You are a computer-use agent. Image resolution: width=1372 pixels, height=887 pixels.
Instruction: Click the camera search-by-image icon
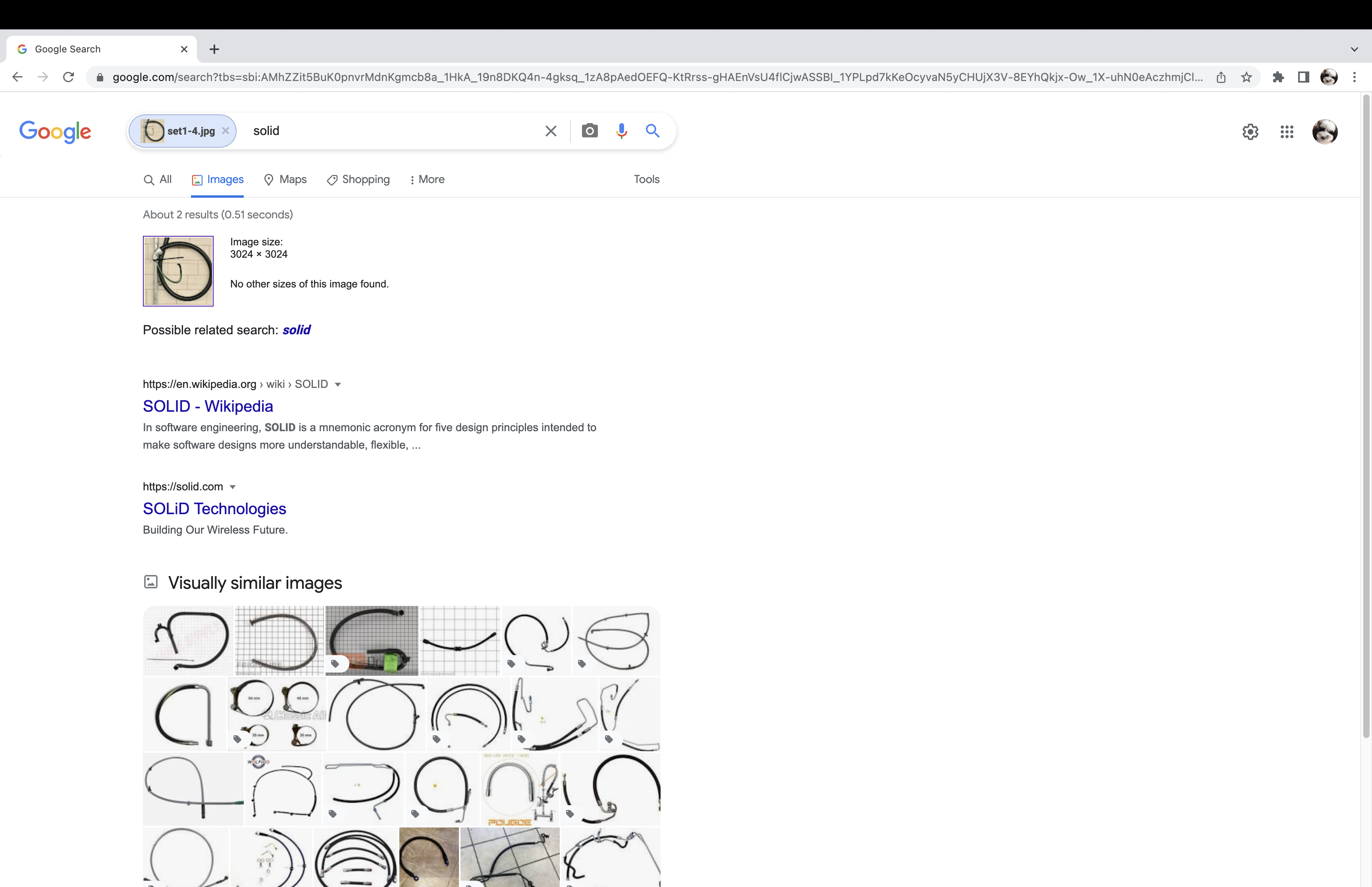click(x=589, y=131)
